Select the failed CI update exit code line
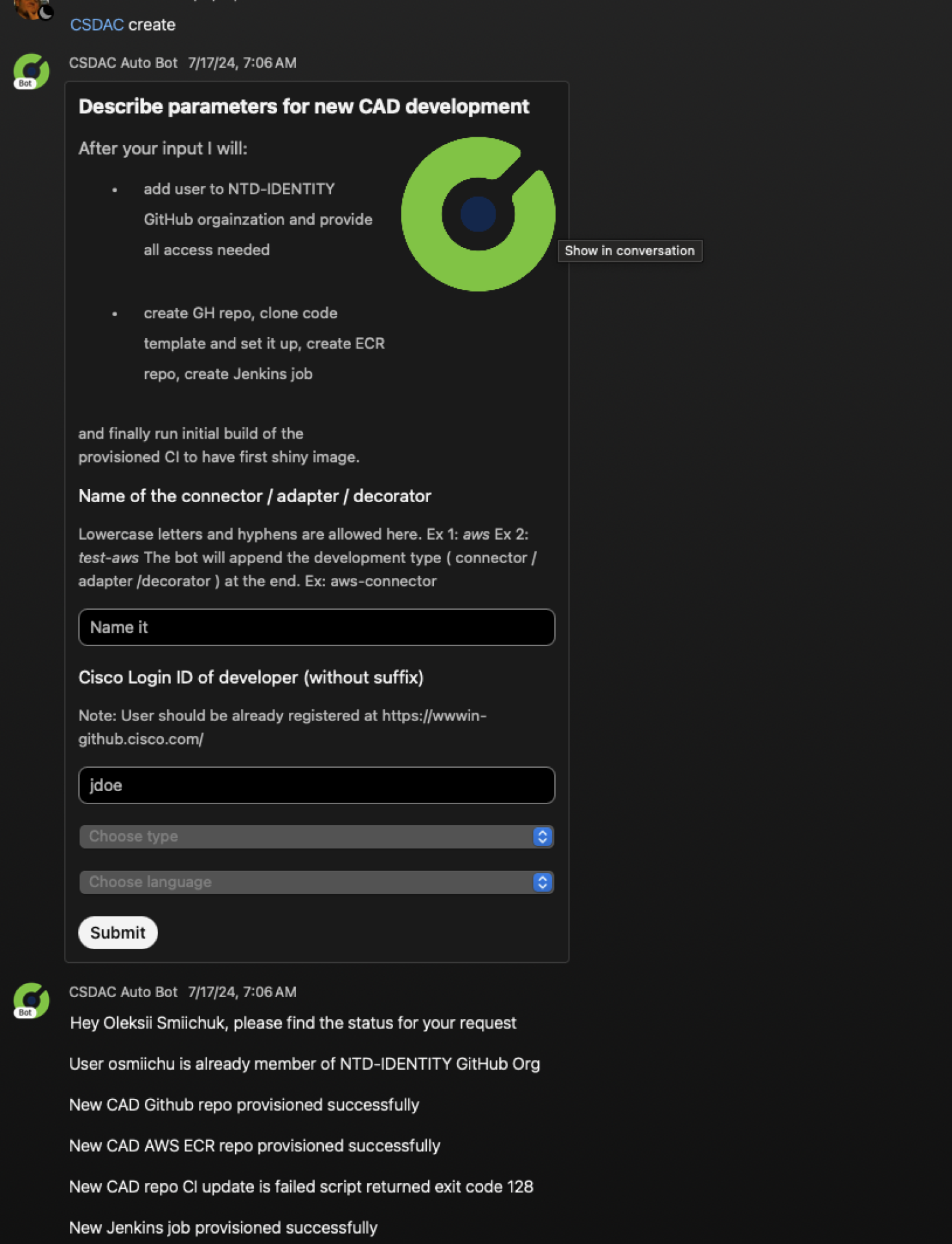This screenshot has height=1244, width=952. click(301, 1186)
